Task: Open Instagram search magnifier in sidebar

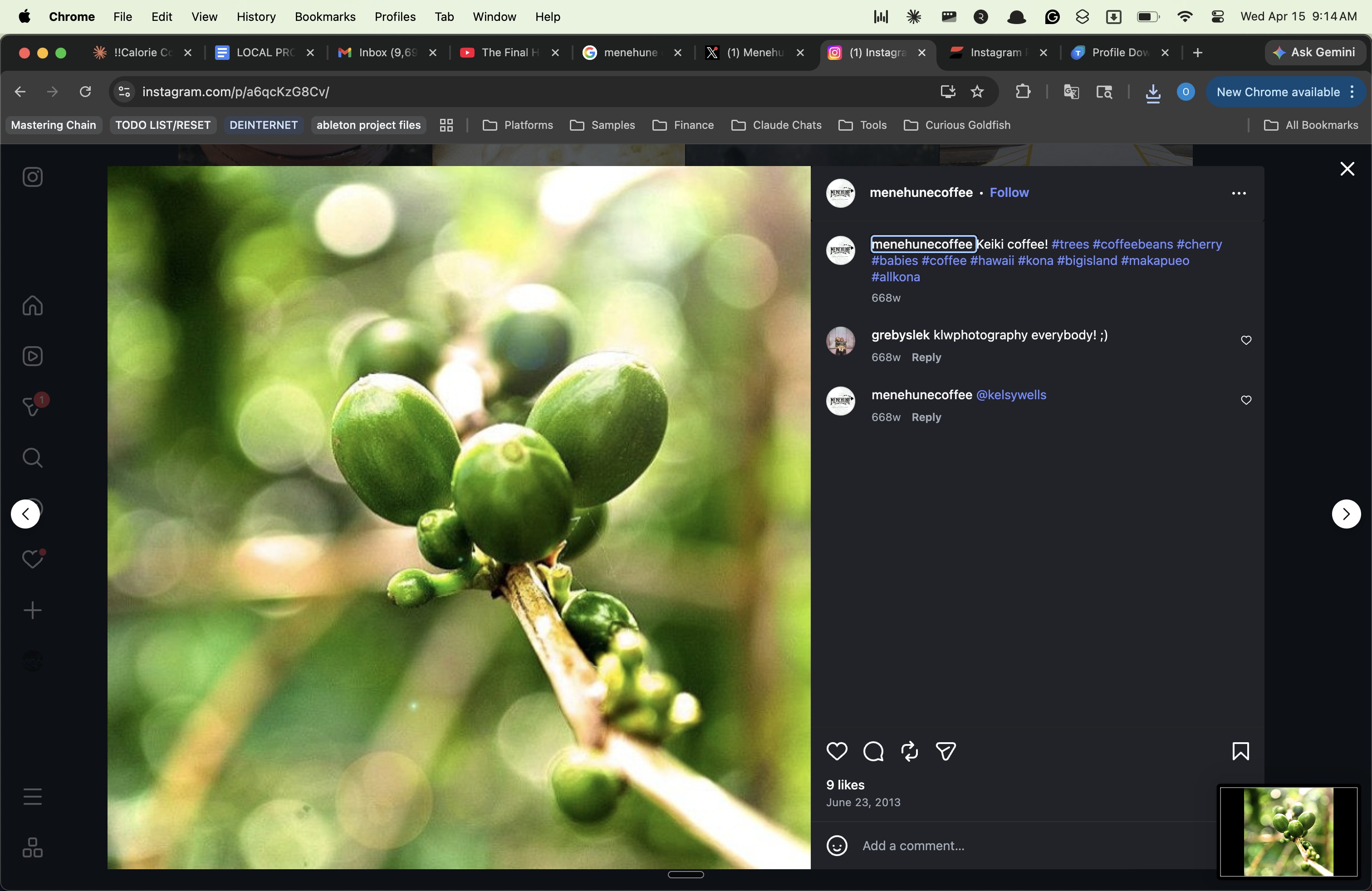Action: 32,458
